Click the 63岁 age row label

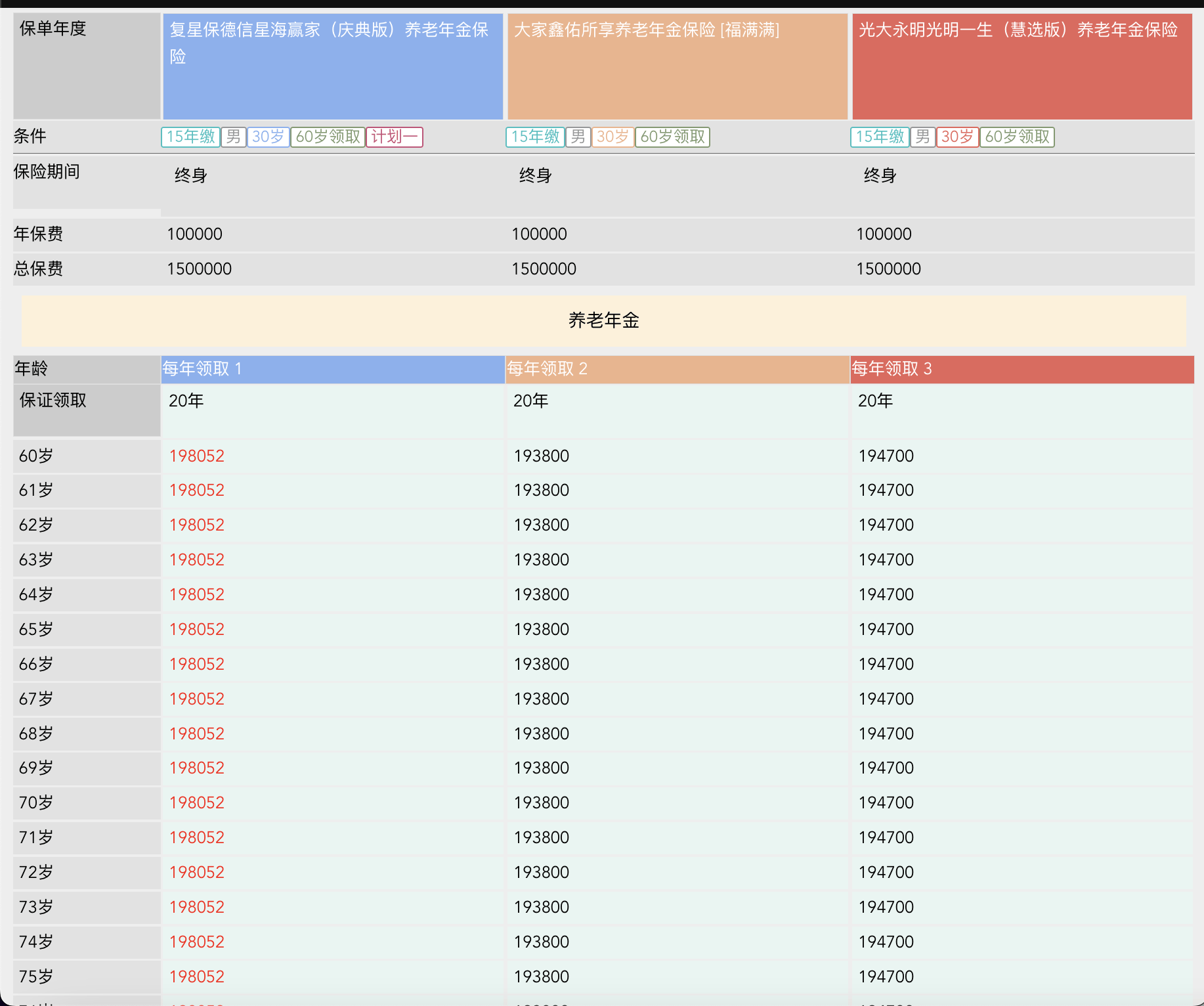click(36, 560)
